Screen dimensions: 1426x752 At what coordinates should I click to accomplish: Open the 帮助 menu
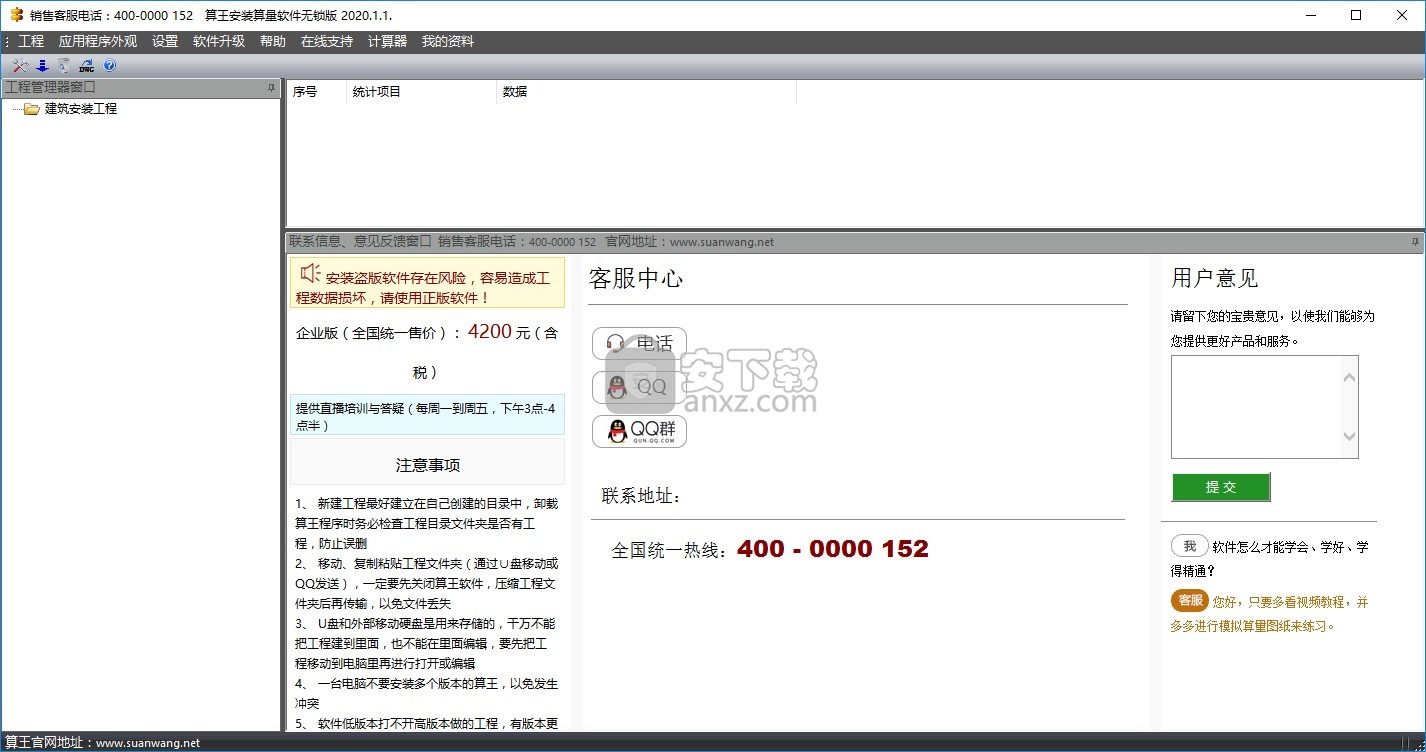273,41
